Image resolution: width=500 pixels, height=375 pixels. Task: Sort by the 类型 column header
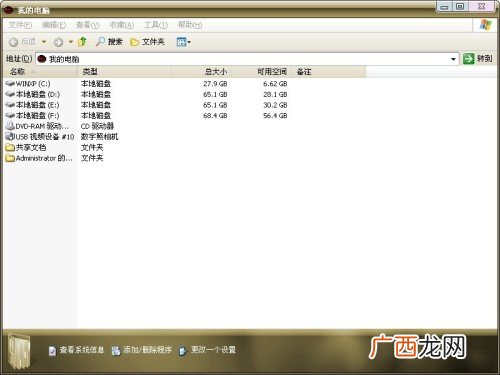tap(125, 72)
